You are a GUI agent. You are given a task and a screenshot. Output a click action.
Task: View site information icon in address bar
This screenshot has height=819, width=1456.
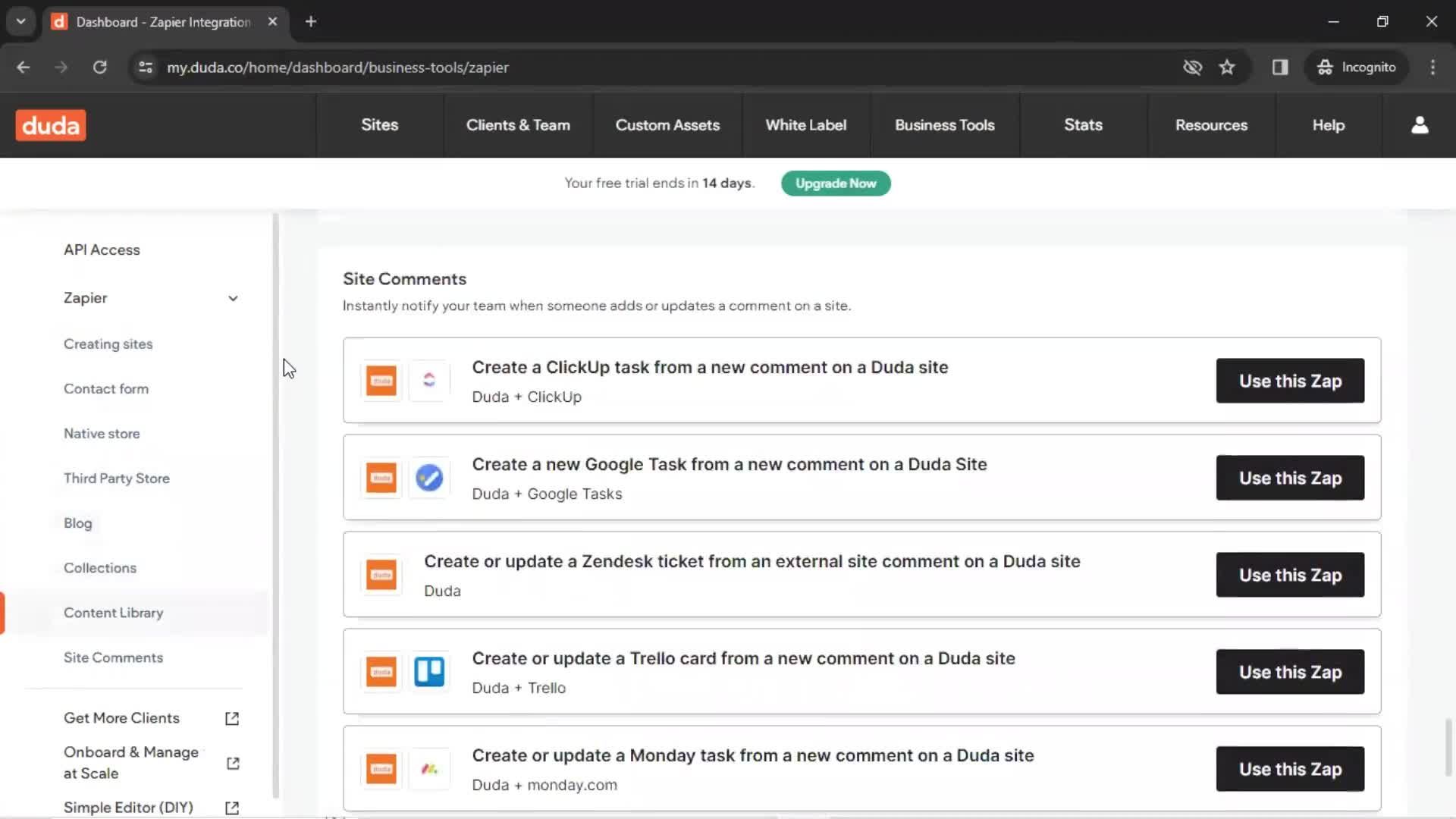[146, 67]
